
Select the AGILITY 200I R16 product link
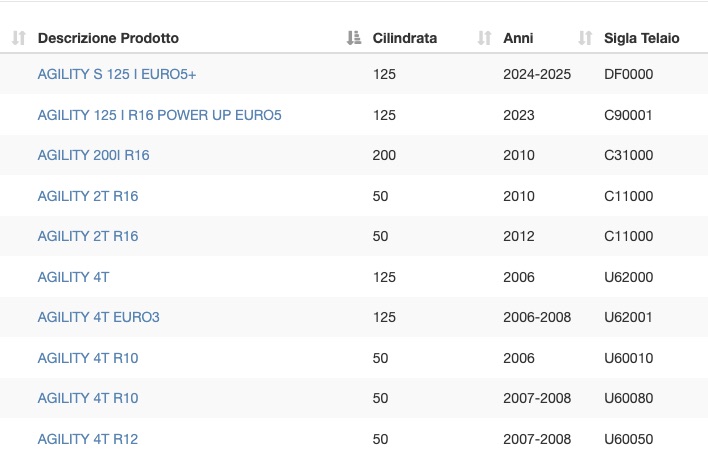(x=93, y=155)
